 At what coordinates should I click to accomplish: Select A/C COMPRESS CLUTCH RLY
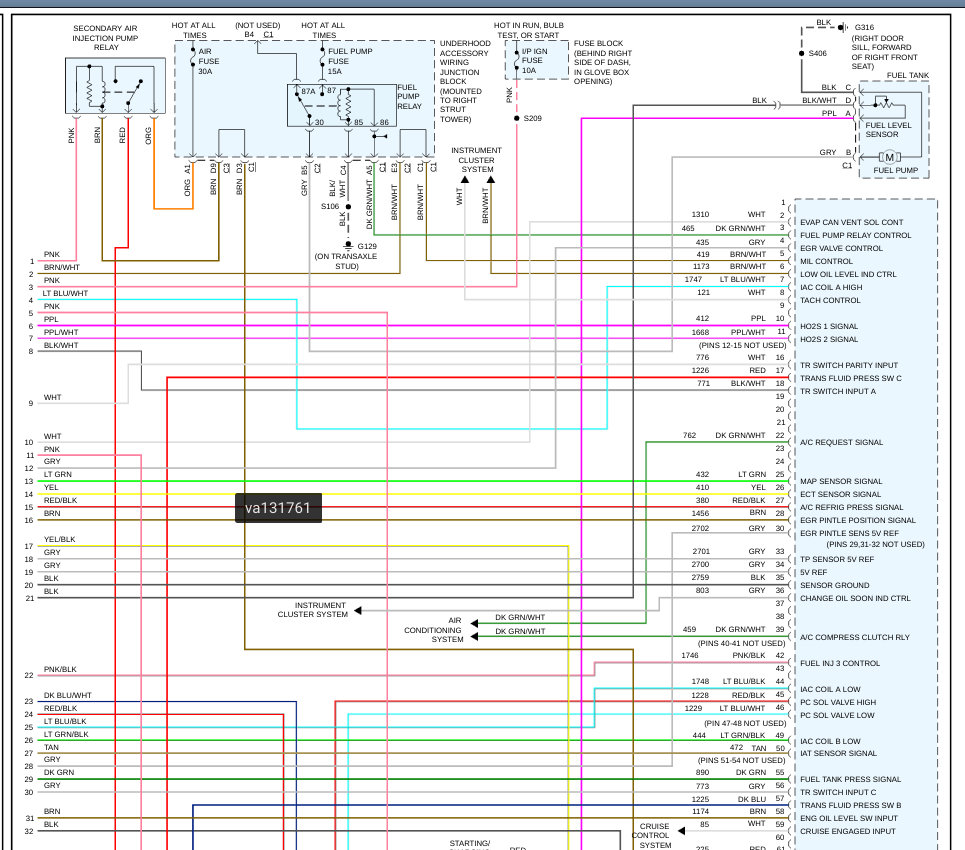854,637
